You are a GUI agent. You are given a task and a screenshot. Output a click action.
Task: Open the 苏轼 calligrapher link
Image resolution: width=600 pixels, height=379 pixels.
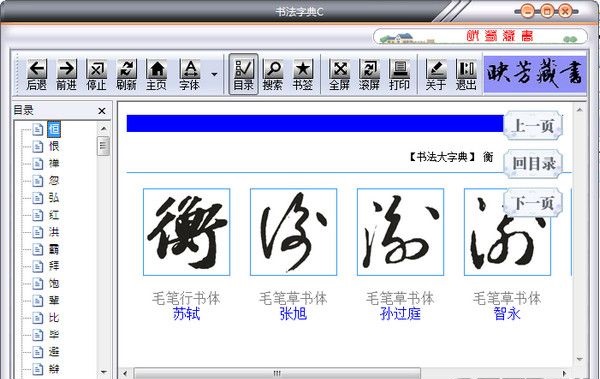tap(186, 314)
